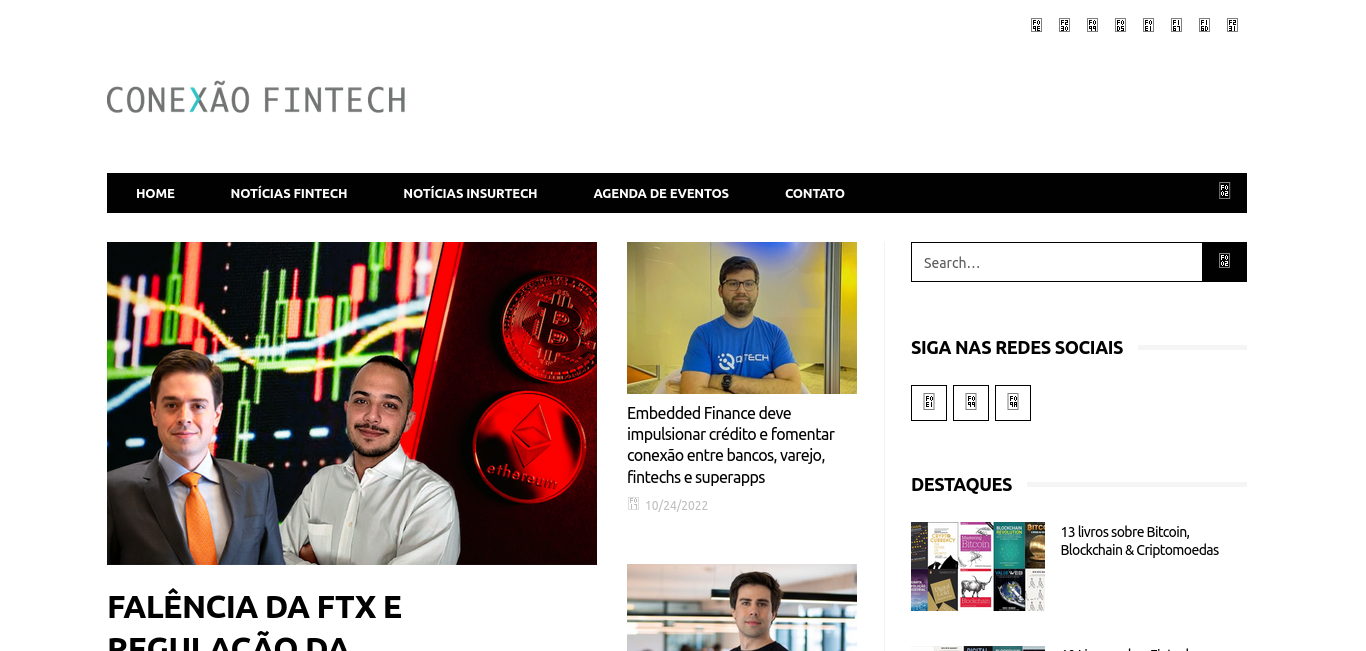Click the top-bar Facebook glyph F230
The image size is (1366, 651).
[1064, 25]
